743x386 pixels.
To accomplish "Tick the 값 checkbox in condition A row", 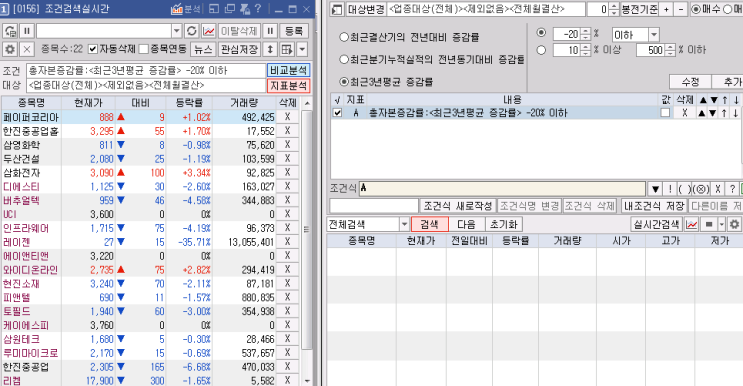I will (x=665, y=113).
